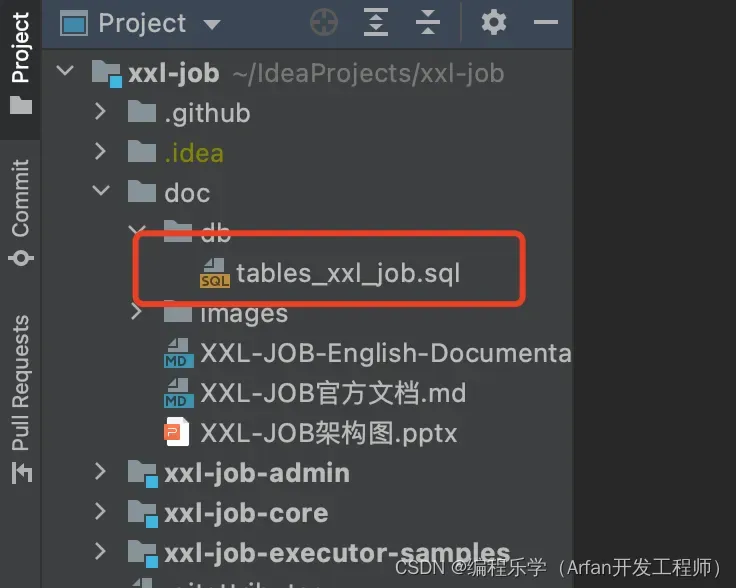Click the SQL file type icon

[x=215, y=273]
